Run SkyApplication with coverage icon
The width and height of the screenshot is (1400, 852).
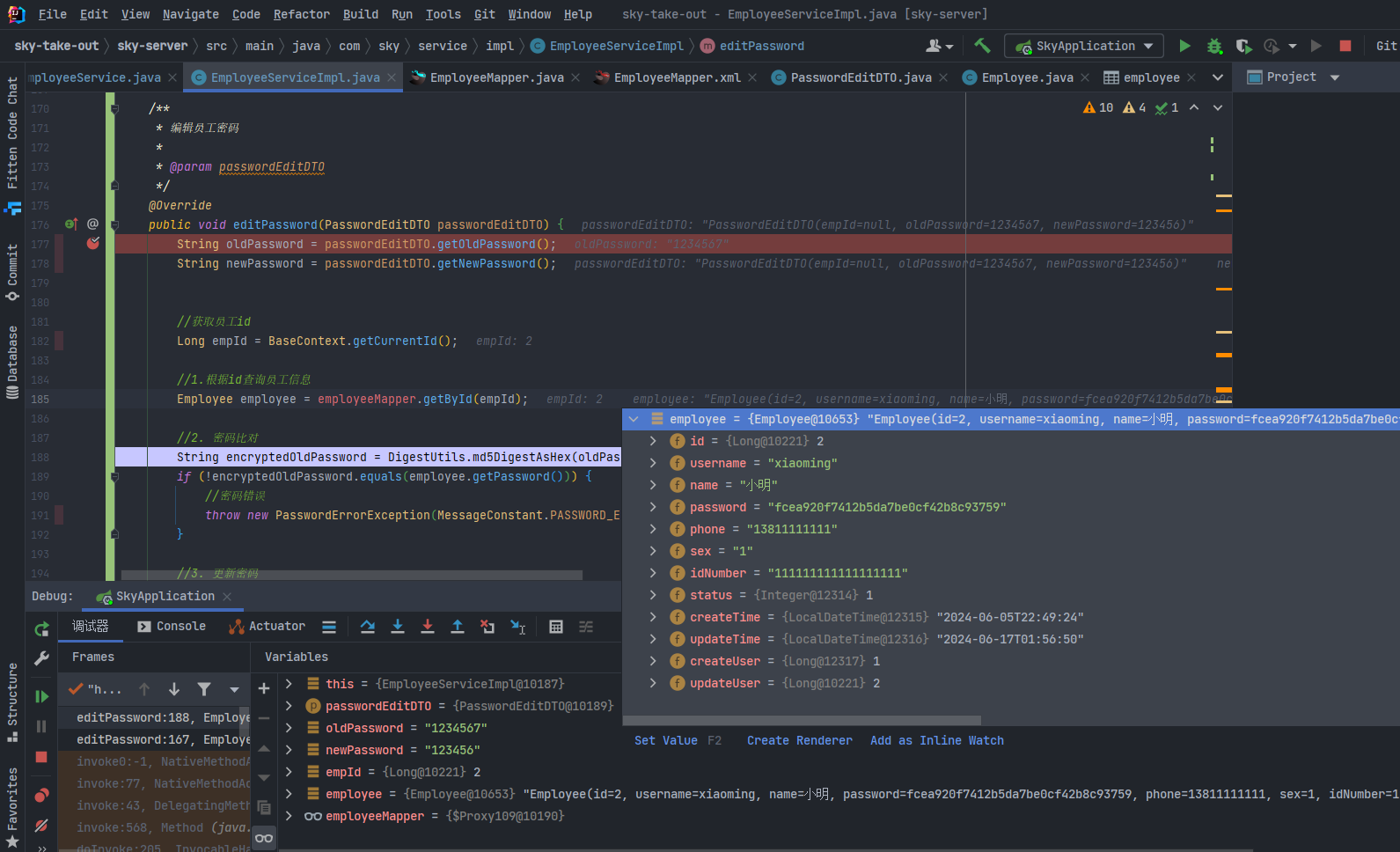1243,46
